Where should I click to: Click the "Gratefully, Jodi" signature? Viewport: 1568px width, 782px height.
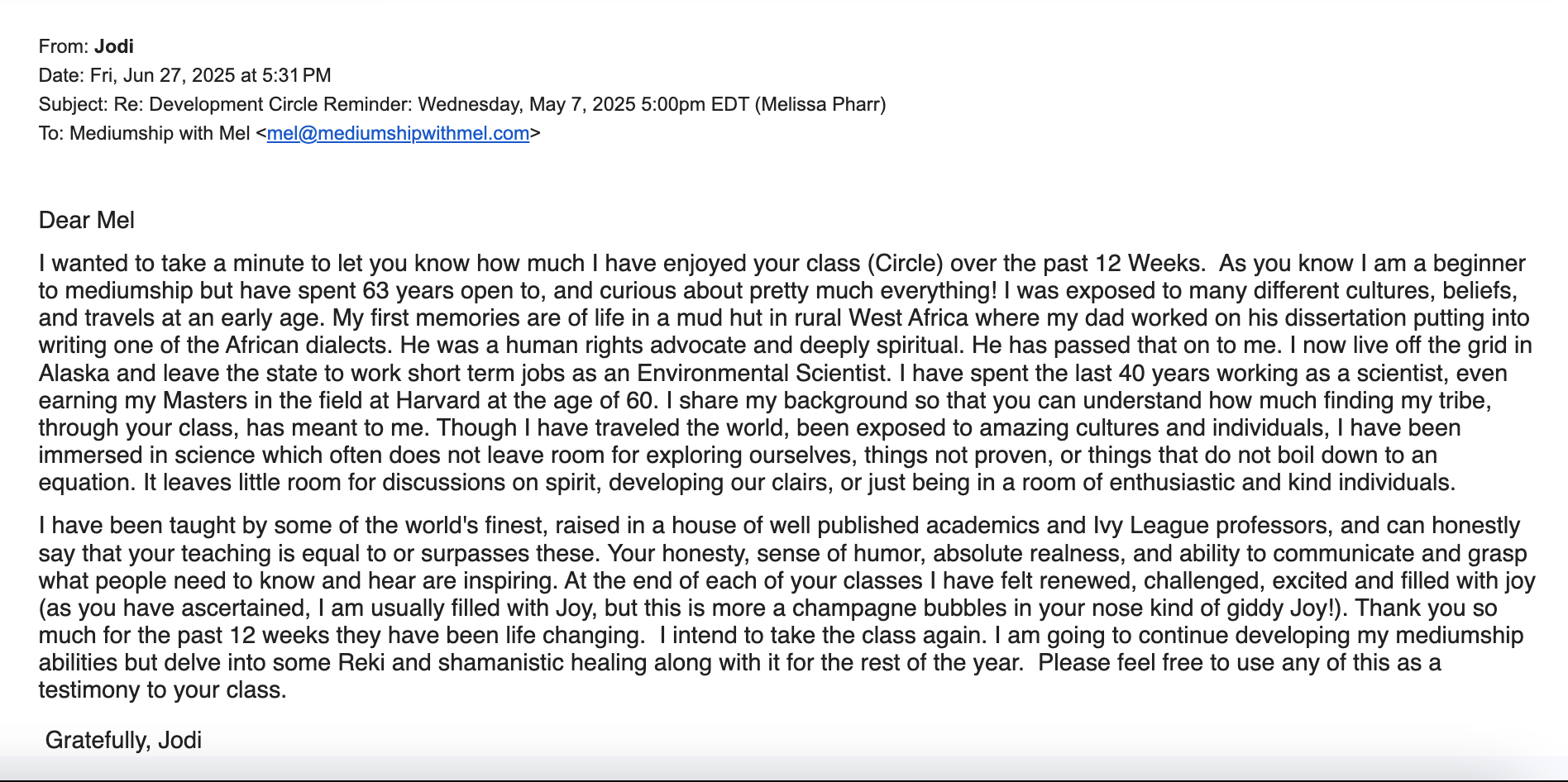(123, 740)
